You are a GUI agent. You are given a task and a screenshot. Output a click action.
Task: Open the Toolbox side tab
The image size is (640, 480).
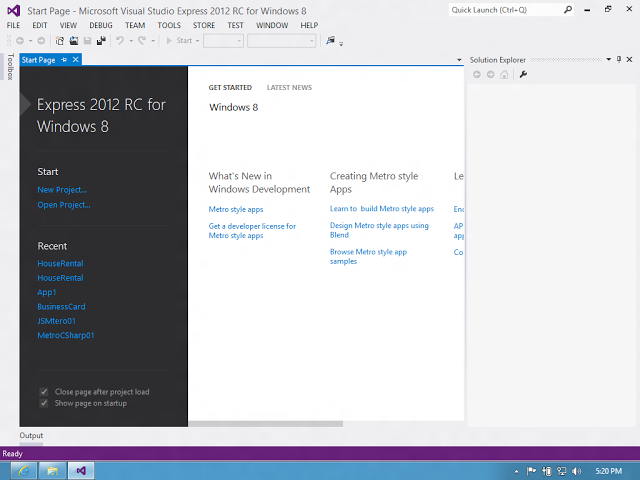pyautogui.click(x=11, y=67)
